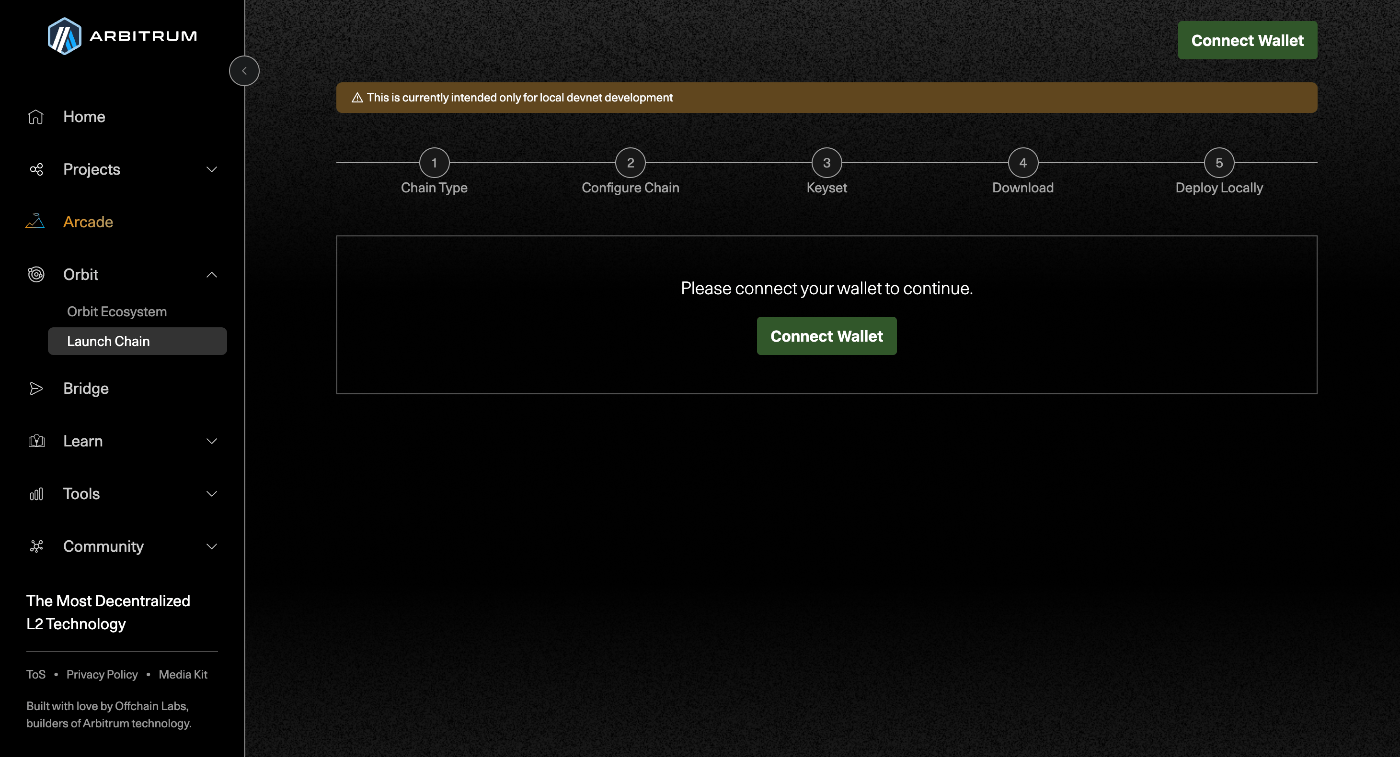
Task: Open the Media Kit link
Action: pyautogui.click(x=183, y=675)
